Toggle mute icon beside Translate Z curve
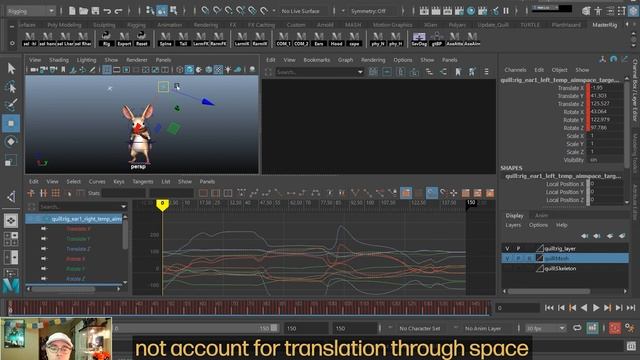 (x=44, y=249)
